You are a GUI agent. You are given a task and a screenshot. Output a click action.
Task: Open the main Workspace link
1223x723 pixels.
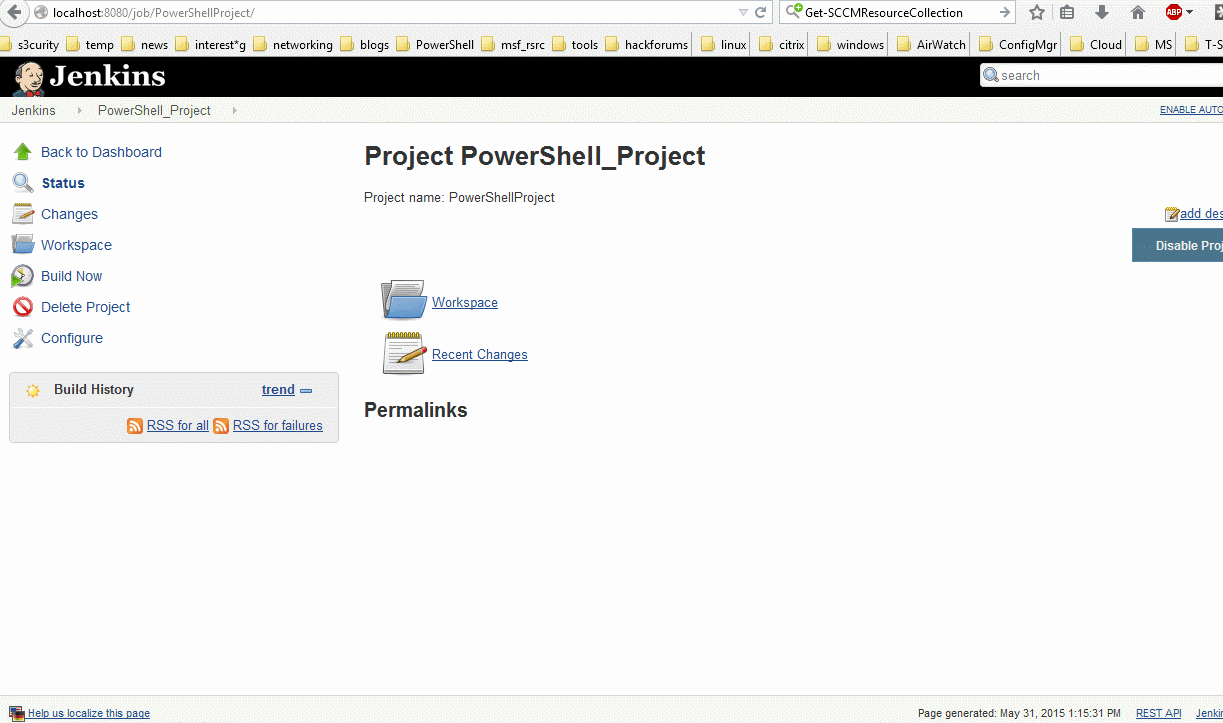[x=465, y=303]
